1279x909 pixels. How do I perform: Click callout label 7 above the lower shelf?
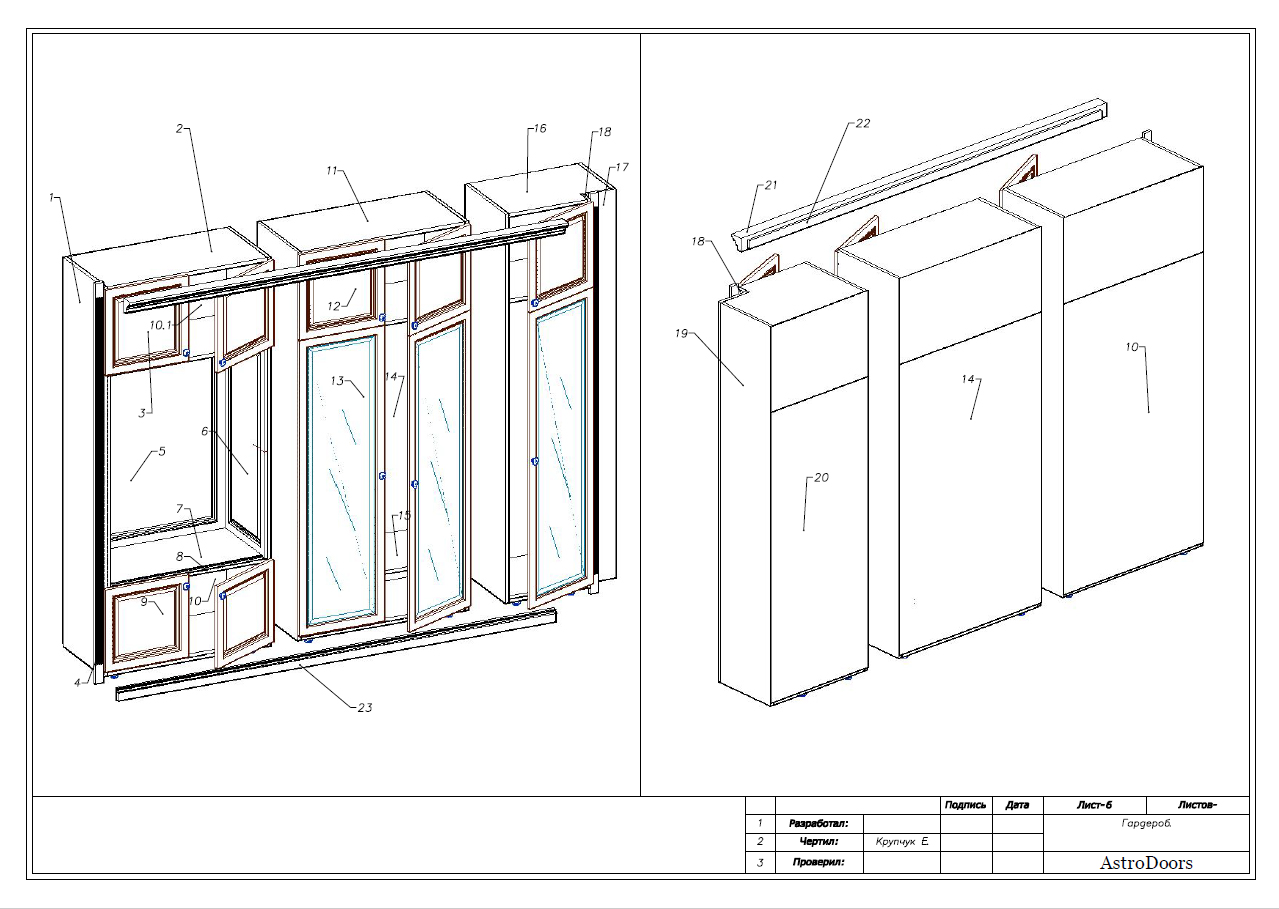click(179, 509)
